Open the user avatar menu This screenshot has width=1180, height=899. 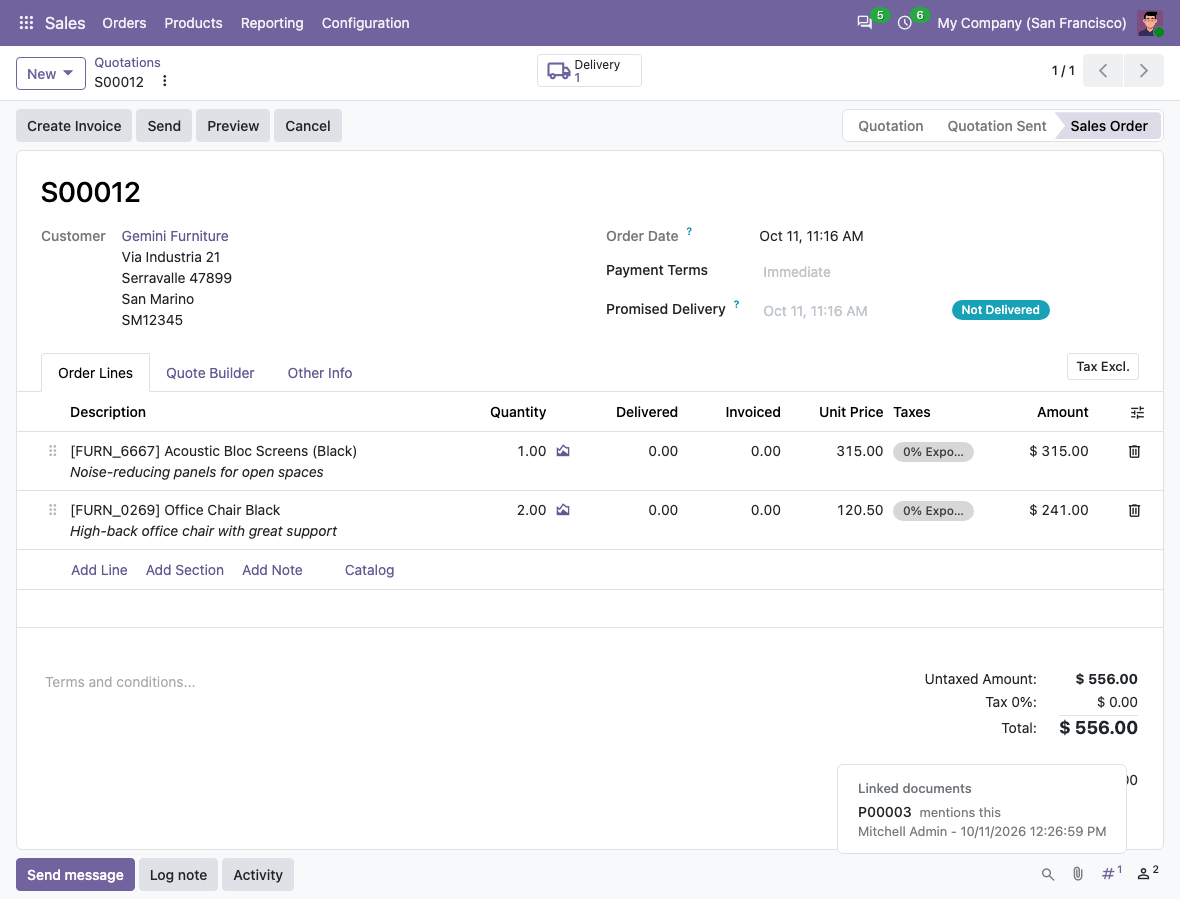pos(1150,23)
